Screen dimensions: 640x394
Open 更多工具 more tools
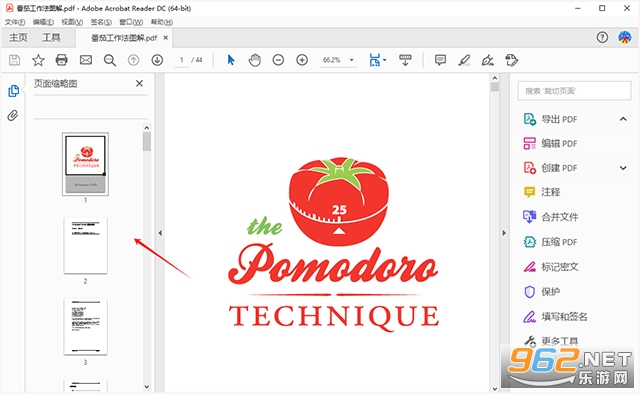(x=551, y=341)
